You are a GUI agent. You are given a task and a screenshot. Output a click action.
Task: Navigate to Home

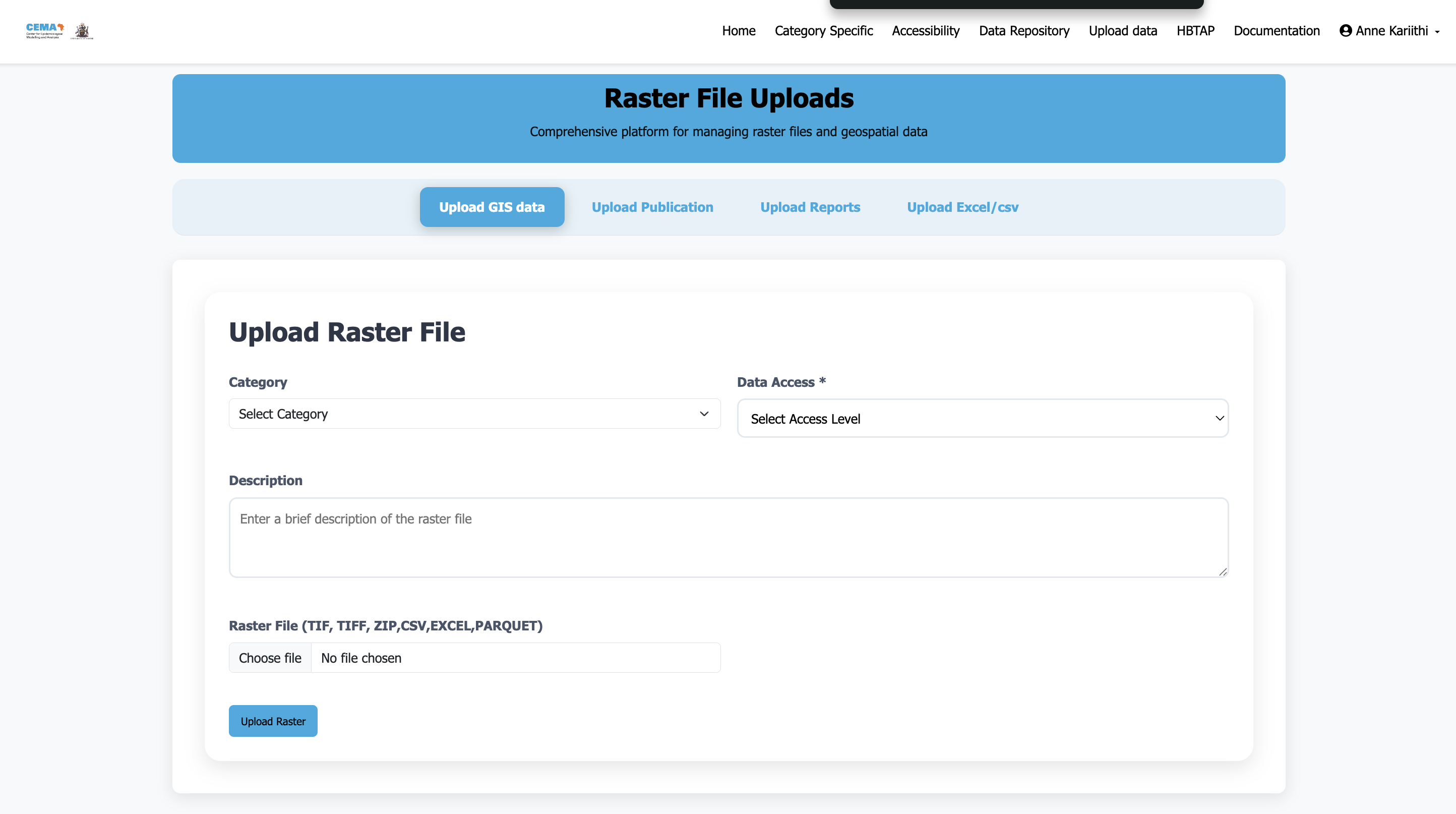coord(738,31)
